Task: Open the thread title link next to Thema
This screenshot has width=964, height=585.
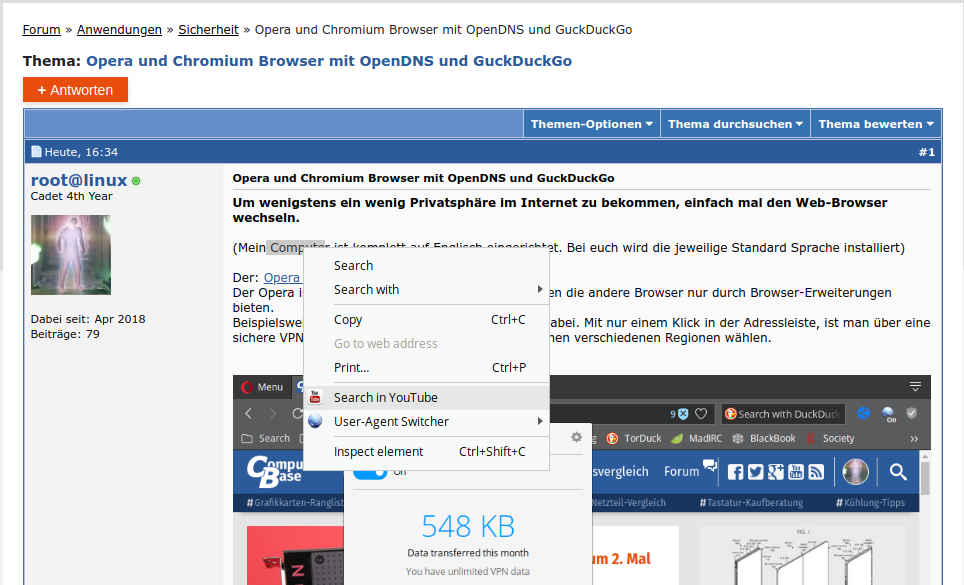Action: 329,61
